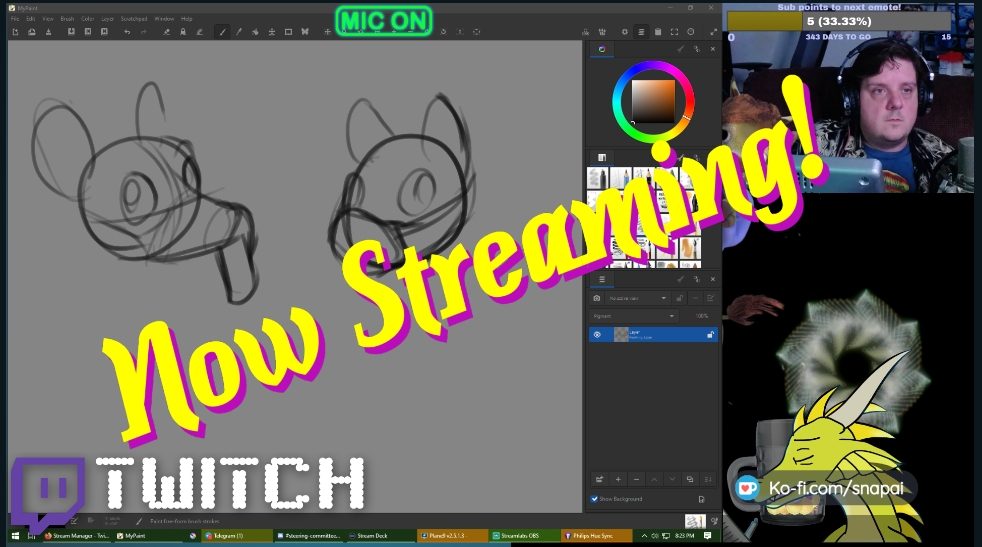Open the Scratchpad menu
Image resolution: width=982 pixels, height=547 pixels.
134,19
